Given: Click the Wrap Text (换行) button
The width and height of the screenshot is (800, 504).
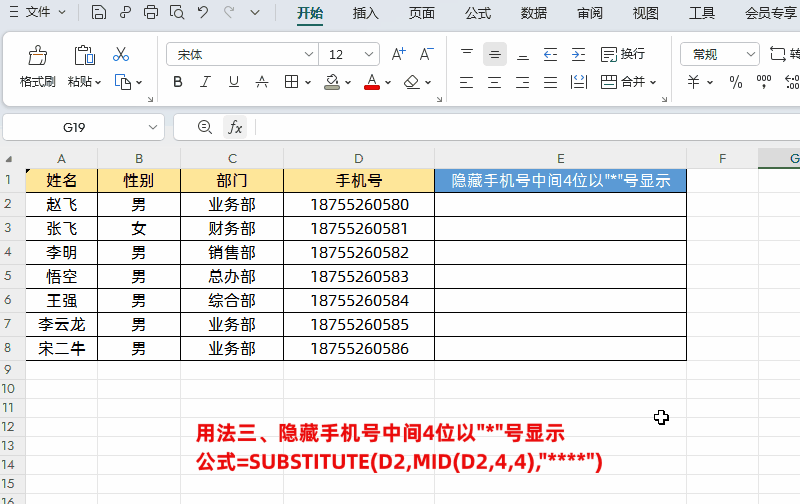Looking at the screenshot, I should point(623,54).
